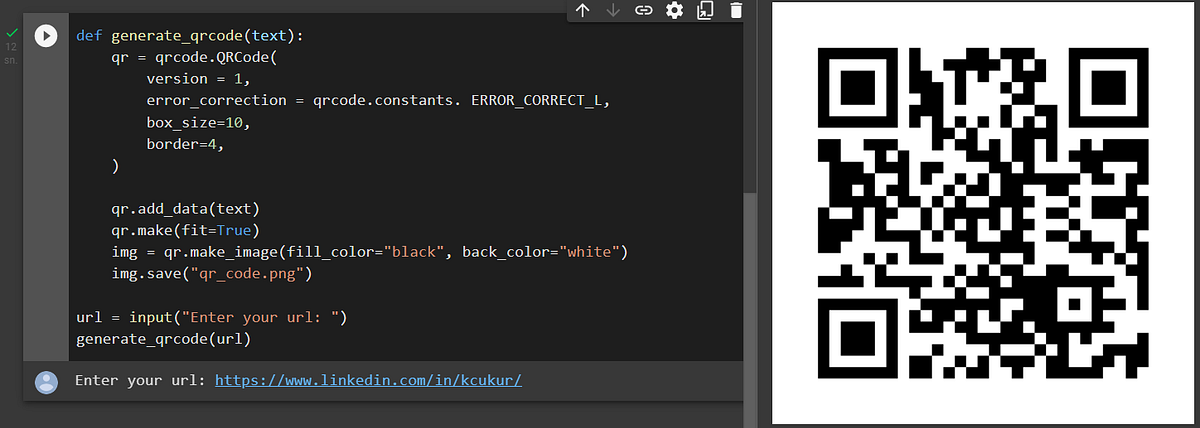Open cell settings gear icon
Viewport: 1200px width, 428px height.
pos(674,11)
